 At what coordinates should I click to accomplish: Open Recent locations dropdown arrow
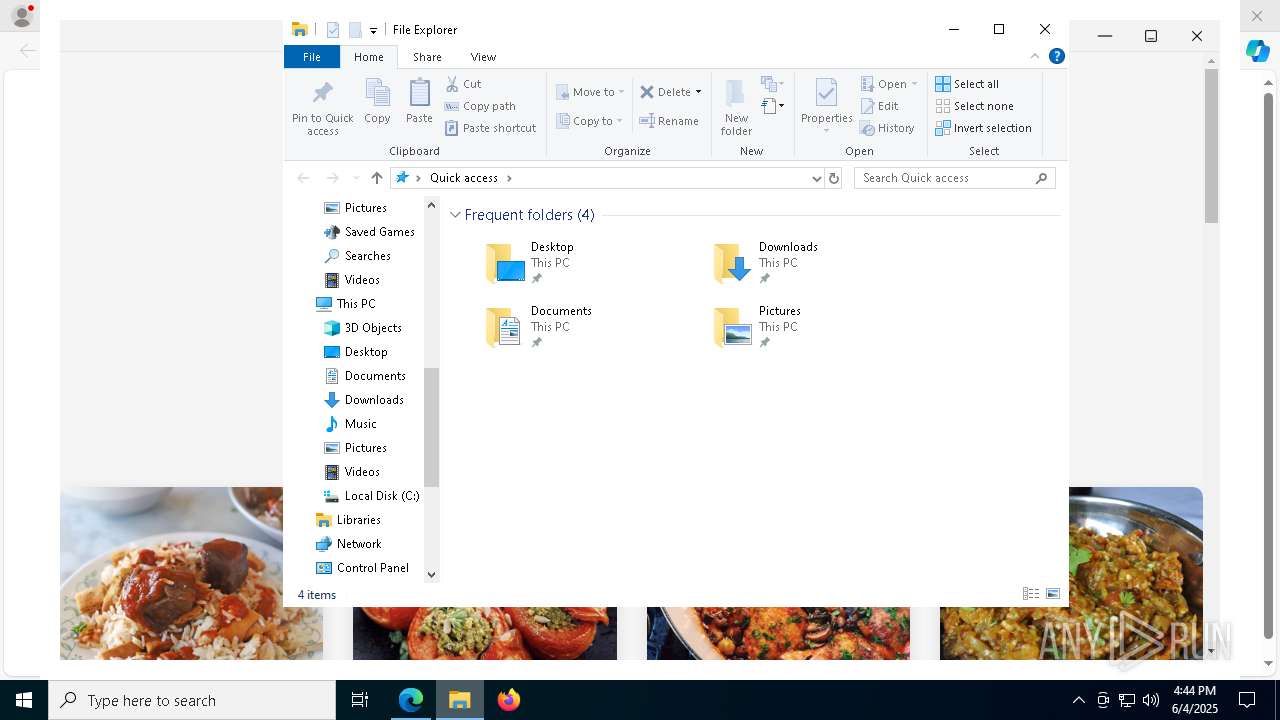pos(355,178)
